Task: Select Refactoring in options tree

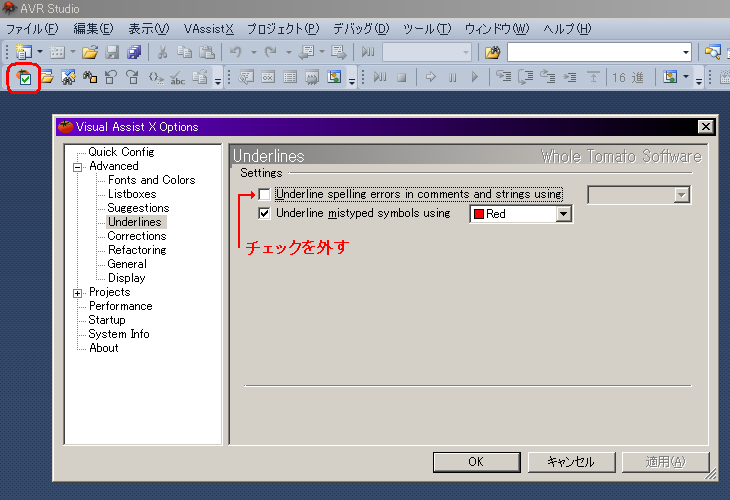Action: point(137,250)
